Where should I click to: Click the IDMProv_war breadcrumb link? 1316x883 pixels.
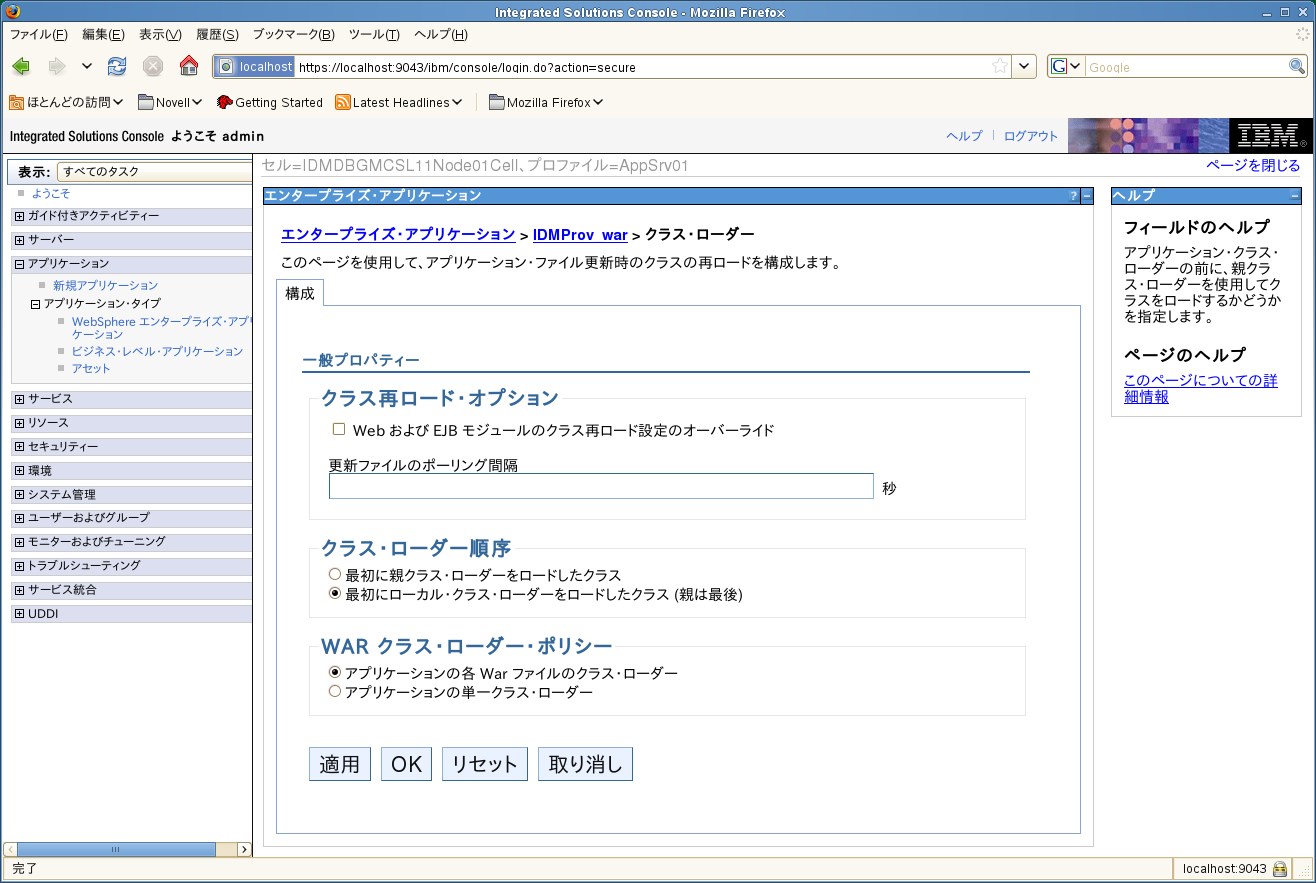[580, 235]
